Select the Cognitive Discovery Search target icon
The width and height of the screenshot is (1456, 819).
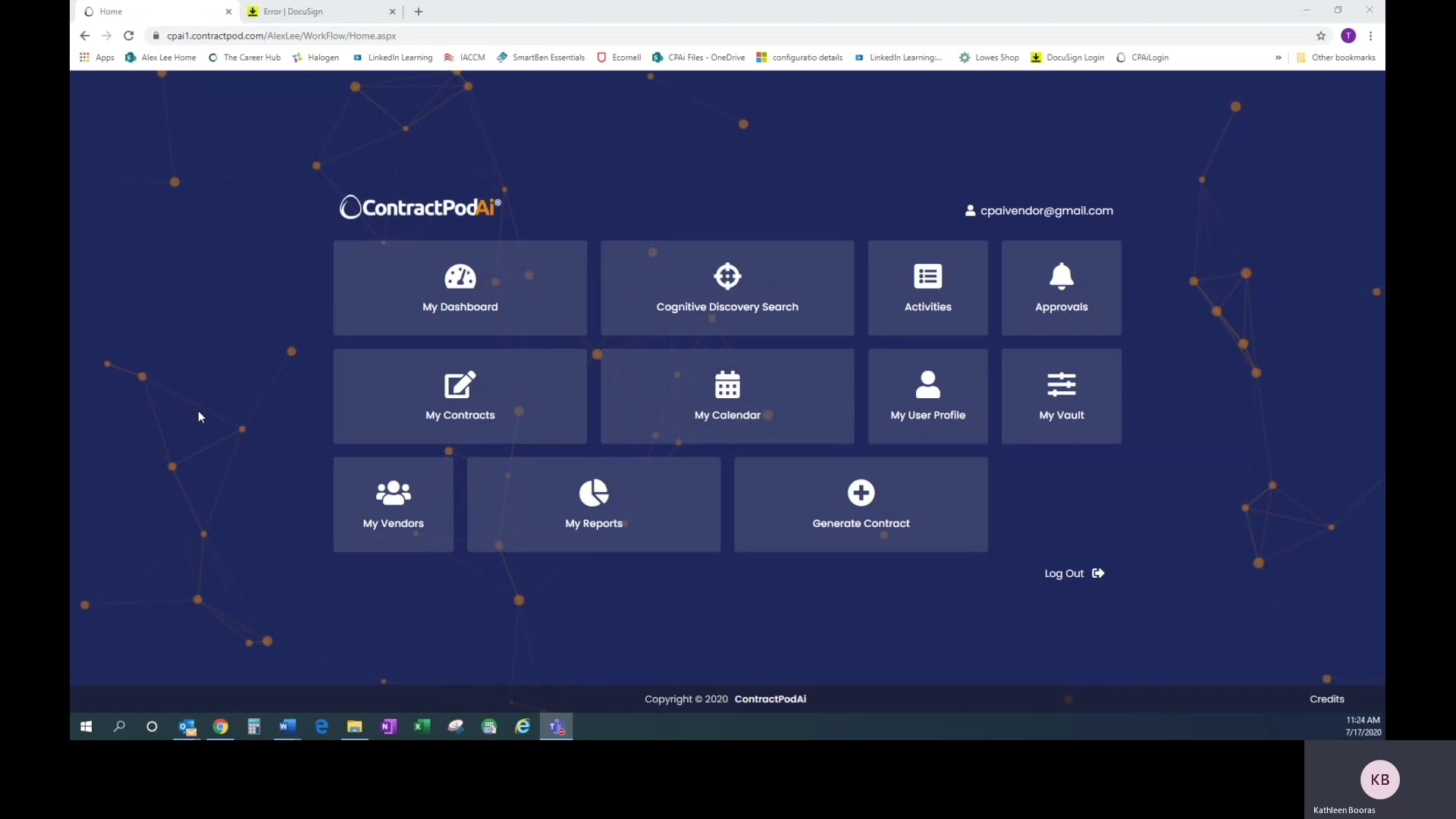(727, 277)
